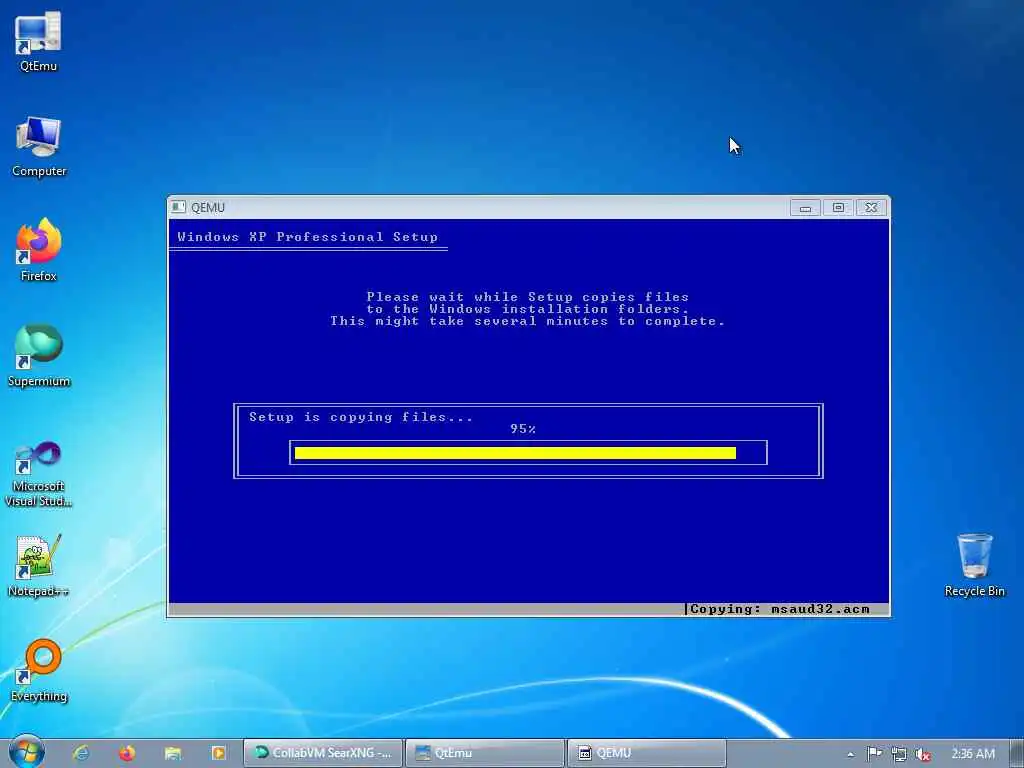
Task: Click the 95% progress text
Action: tap(523, 429)
